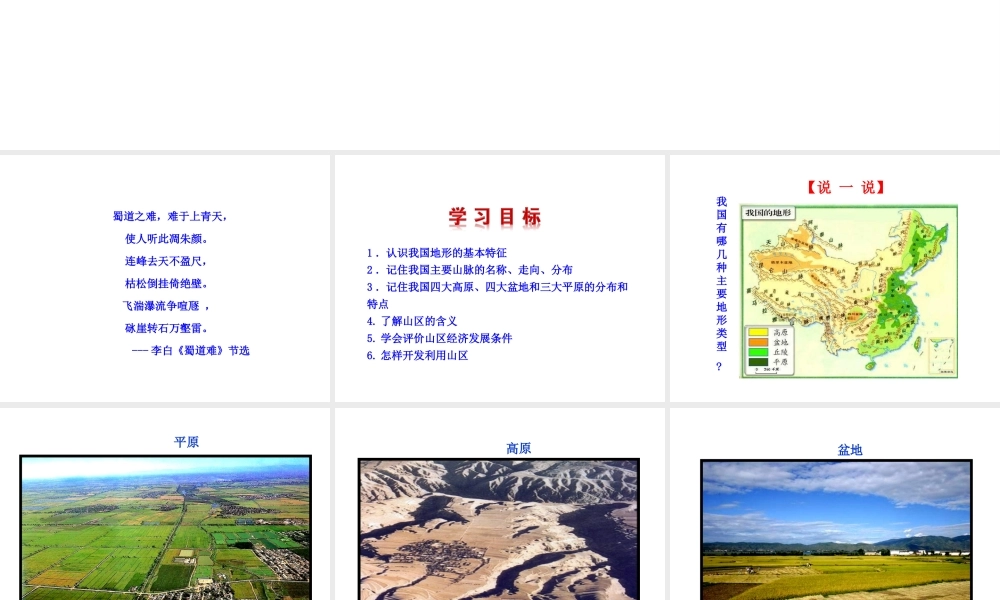Click the 我国的地形 map title label
The width and height of the screenshot is (1000, 600).
pos(768,213)
